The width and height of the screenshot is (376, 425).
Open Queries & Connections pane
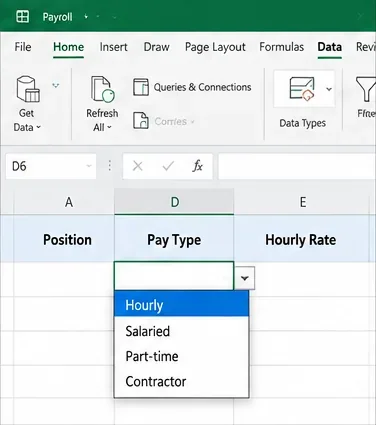(x=192, y=87)
